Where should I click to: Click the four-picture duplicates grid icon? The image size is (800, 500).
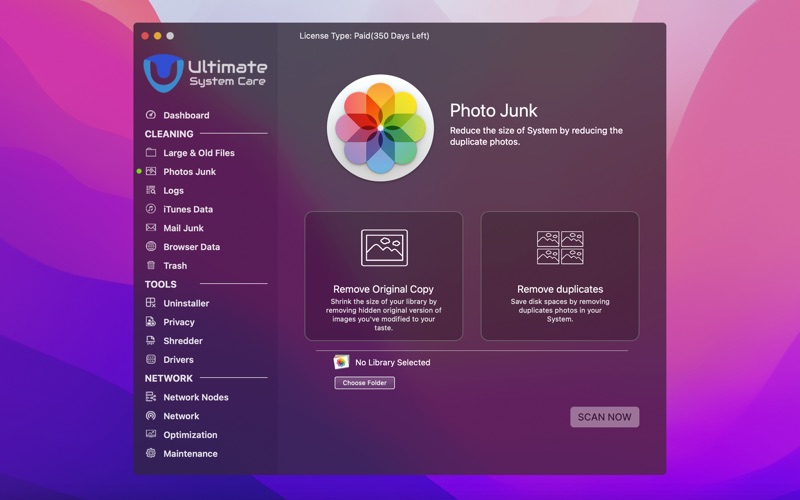(x=560, y=247)
